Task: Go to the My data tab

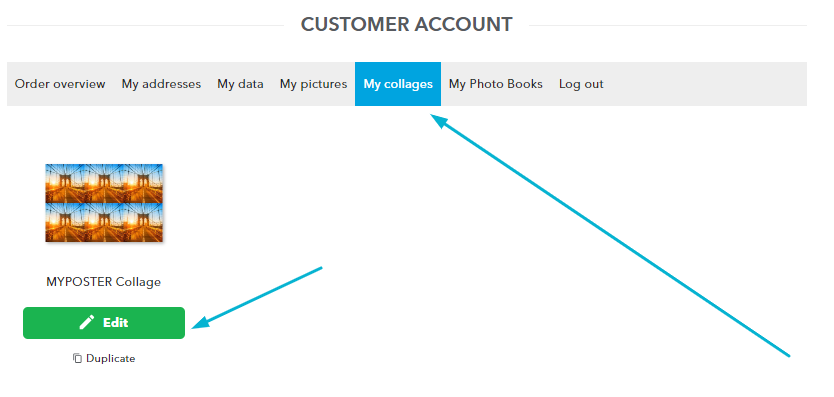Action: coord(240,84)
